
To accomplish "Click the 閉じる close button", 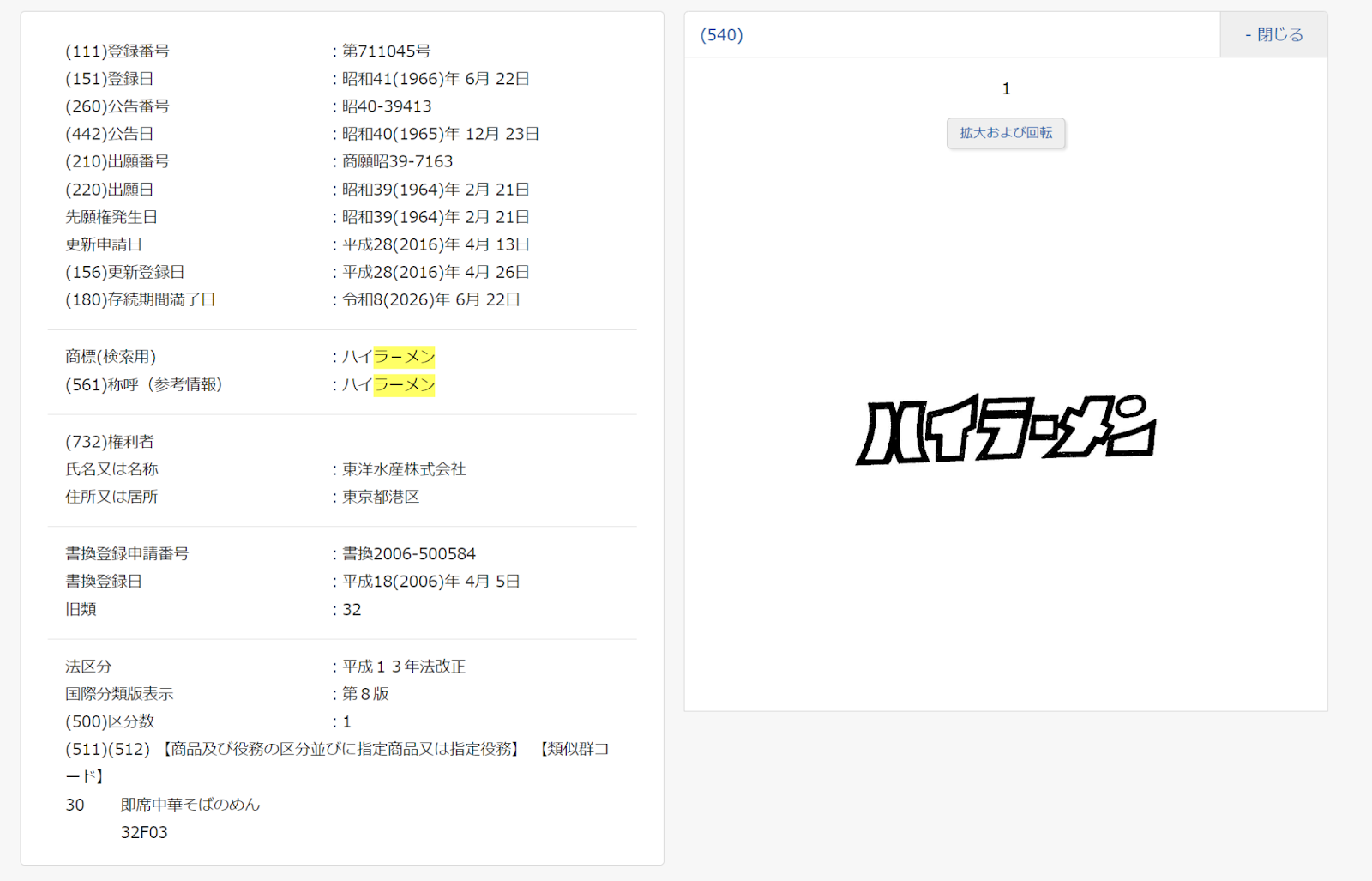I will click(1273, 35).
